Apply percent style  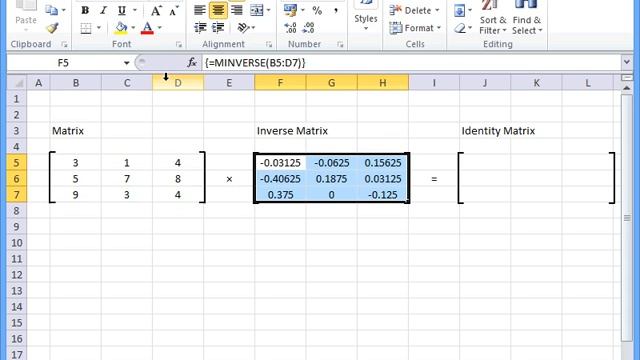(x=317, y=11)
